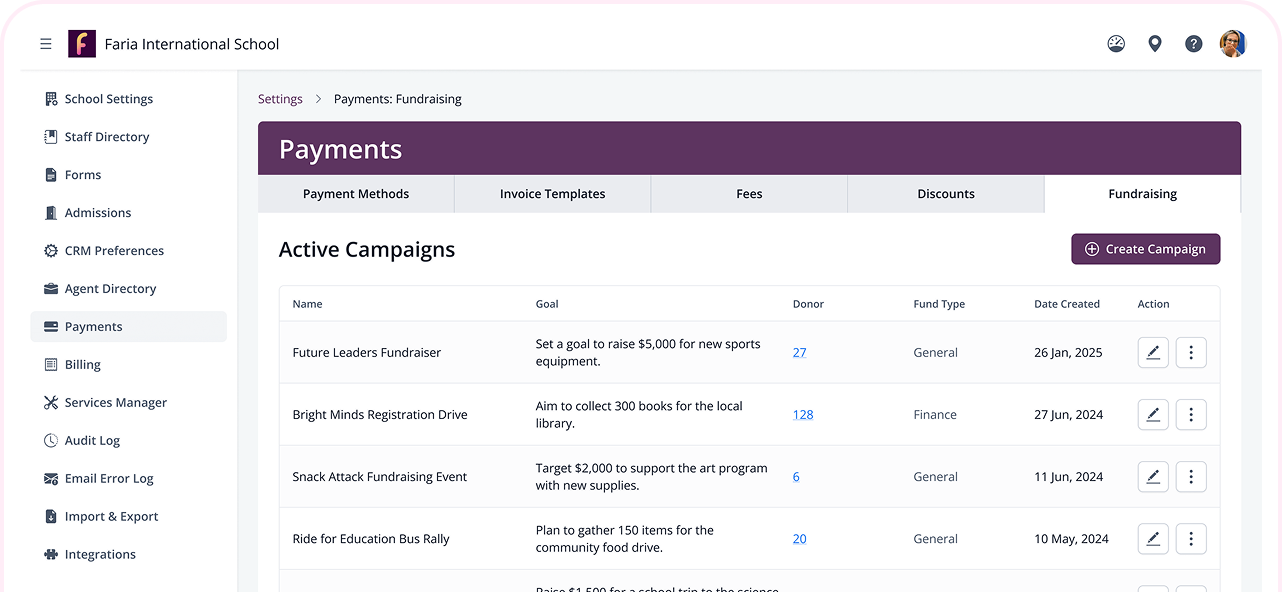
Task: Open more options for Bright Minds Registration Drive
Action: [1191, 415]
